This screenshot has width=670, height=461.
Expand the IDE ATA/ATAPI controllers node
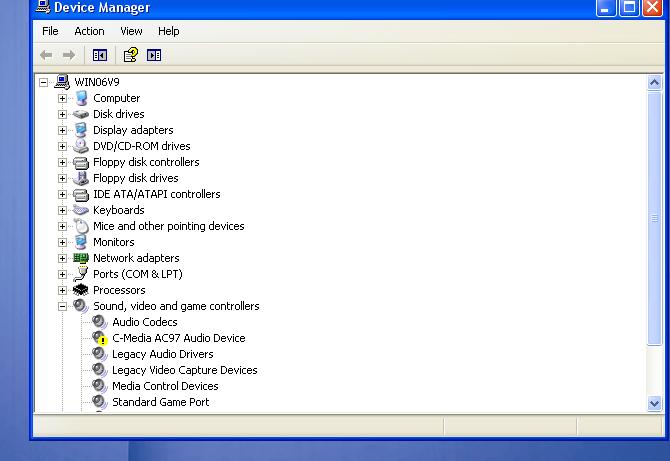[x=62, y=194]
